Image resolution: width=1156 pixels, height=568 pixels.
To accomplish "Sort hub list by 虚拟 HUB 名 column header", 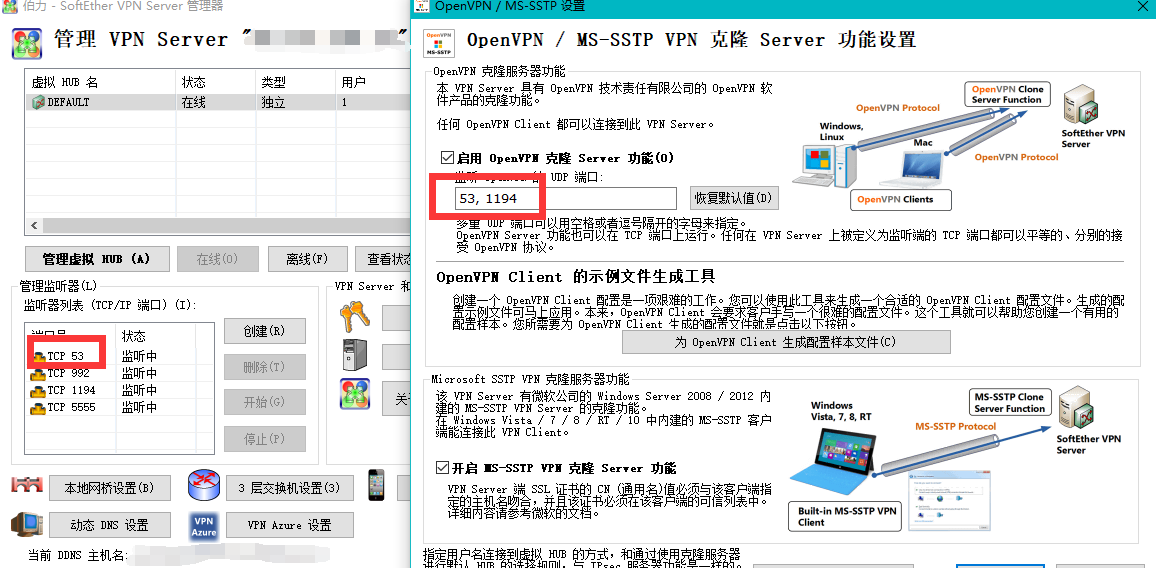I will coord(101,81).
